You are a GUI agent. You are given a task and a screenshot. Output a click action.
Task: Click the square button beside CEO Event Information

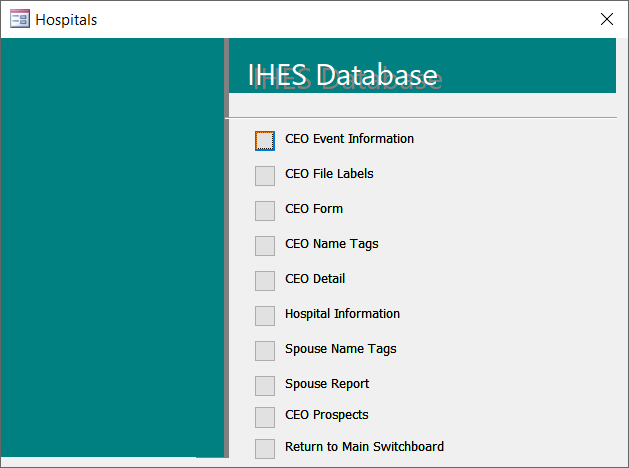265,141
